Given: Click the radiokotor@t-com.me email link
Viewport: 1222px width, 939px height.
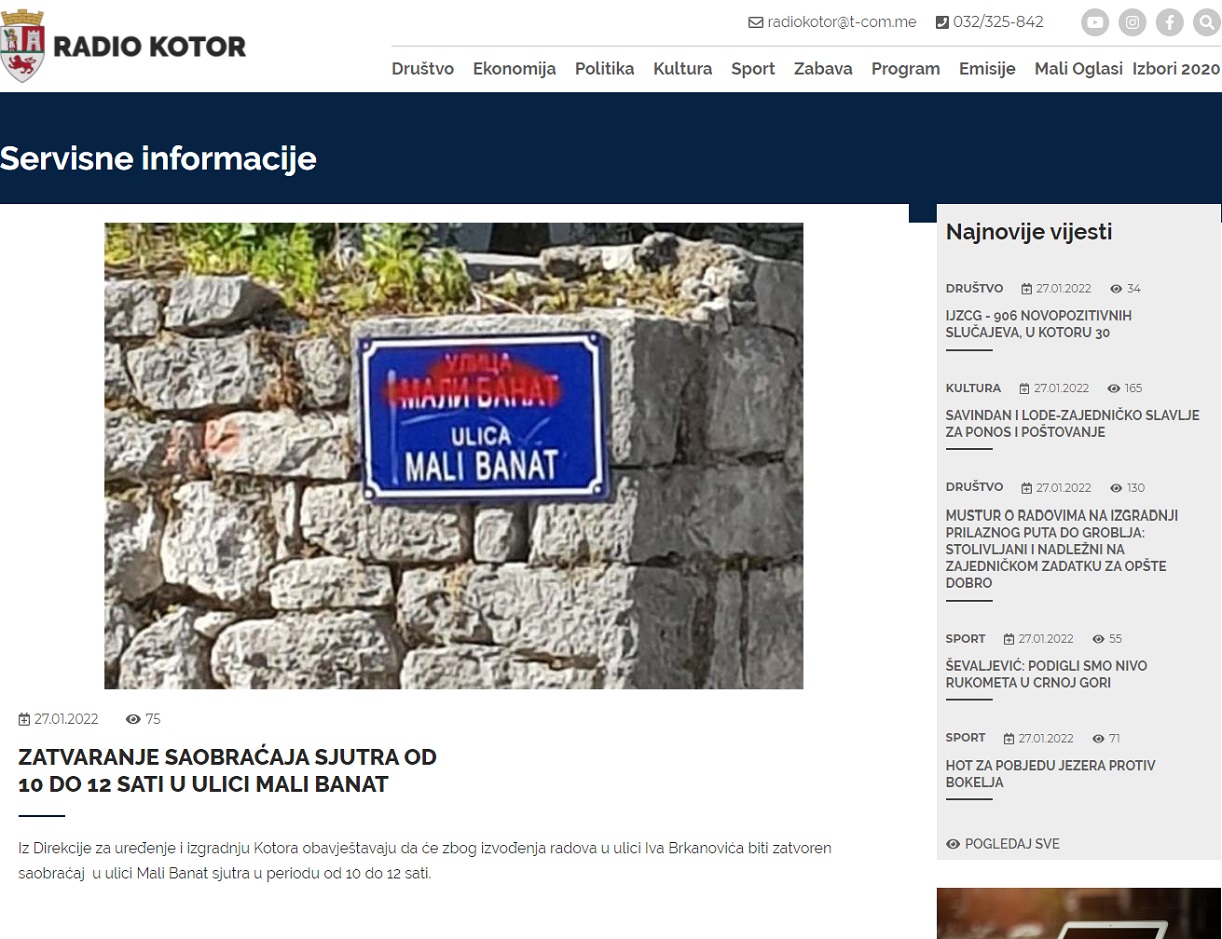Looking at the screenshot, I should [842, 22].
